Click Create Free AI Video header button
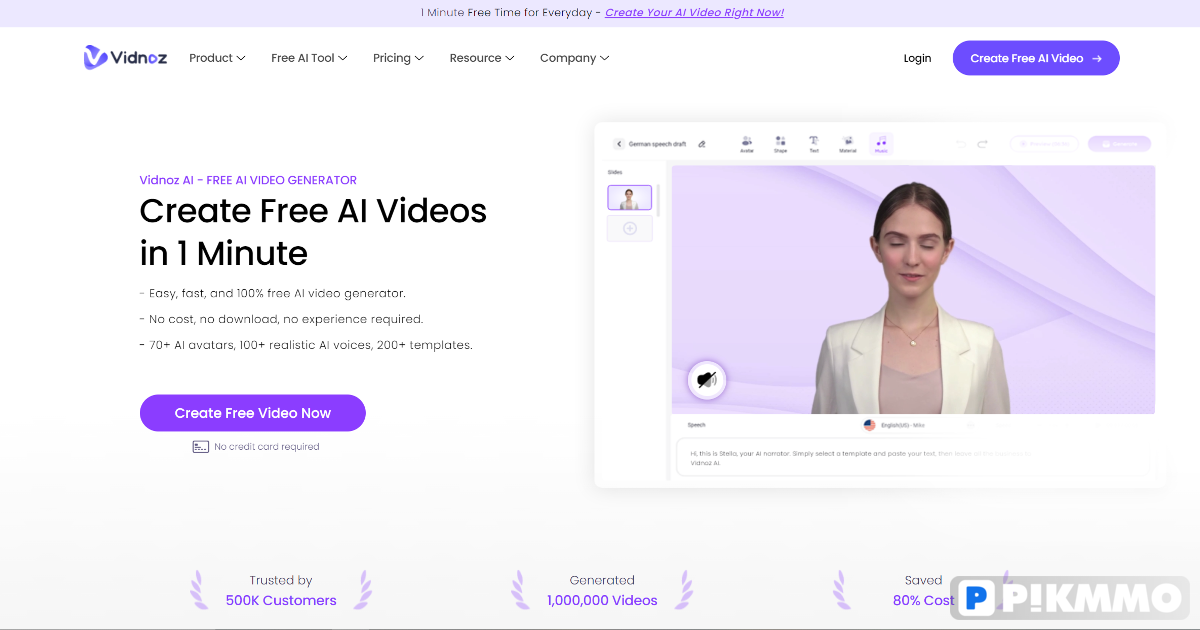 pos(1036,58)
